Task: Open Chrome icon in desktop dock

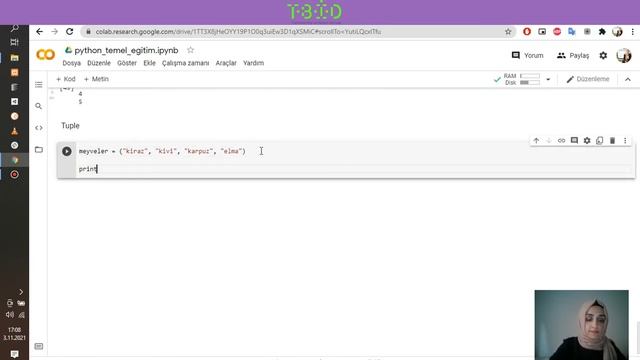Action: [x=14, y=160]
